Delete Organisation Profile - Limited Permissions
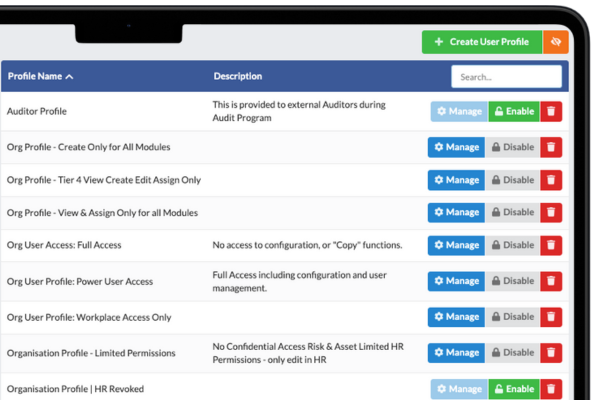Screen dimensions: 600x400 coord(551,352)
